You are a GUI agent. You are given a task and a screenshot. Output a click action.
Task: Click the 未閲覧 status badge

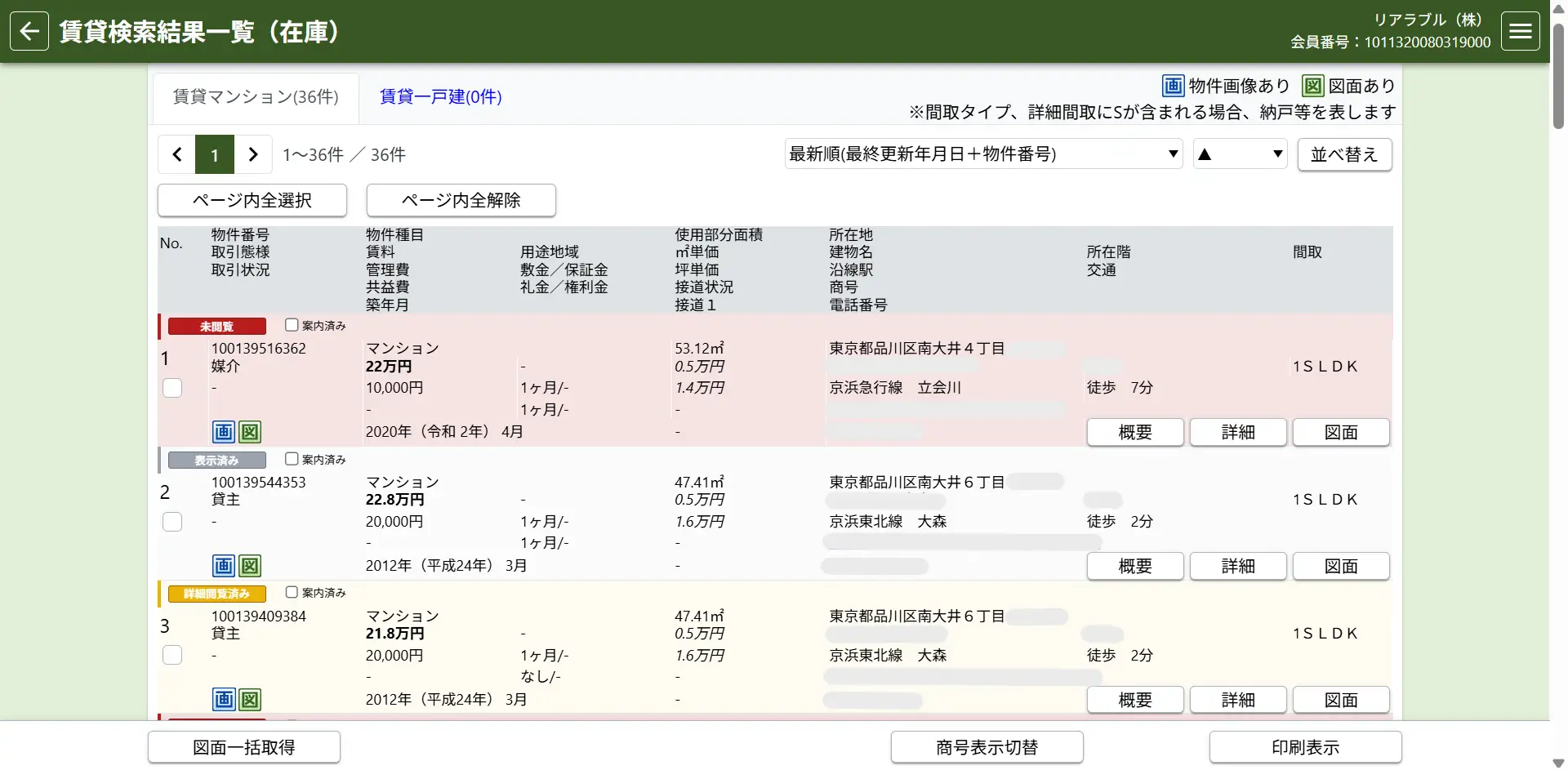tap(217, 326)
